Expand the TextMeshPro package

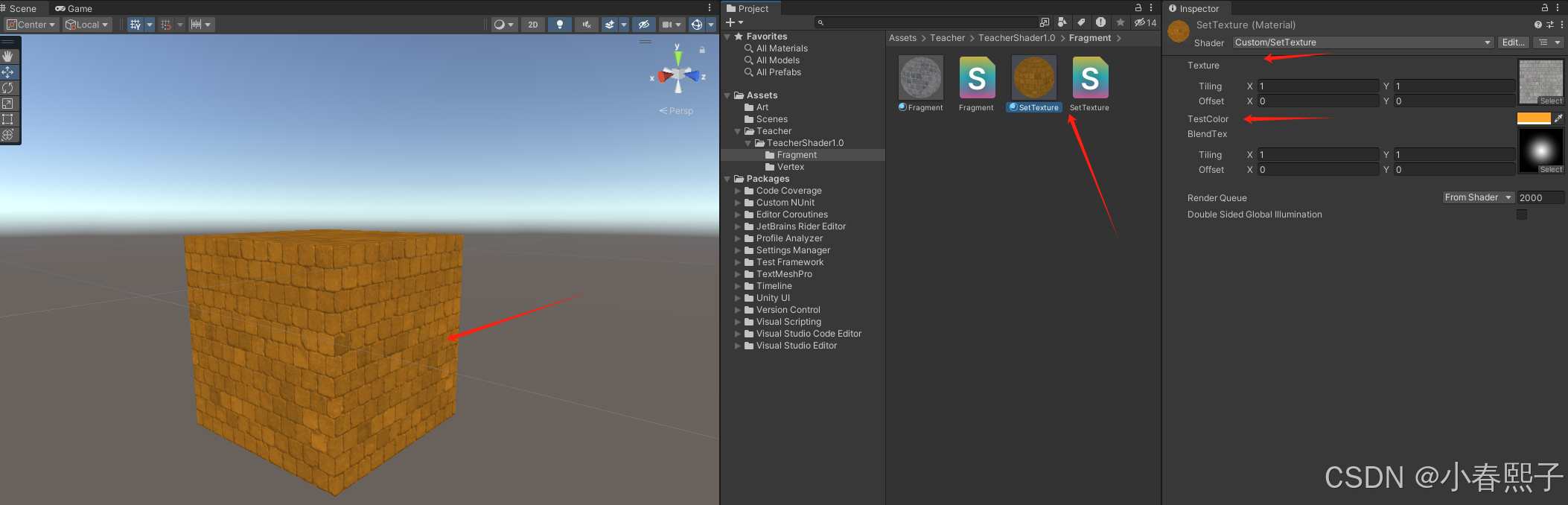coord(738,274)
